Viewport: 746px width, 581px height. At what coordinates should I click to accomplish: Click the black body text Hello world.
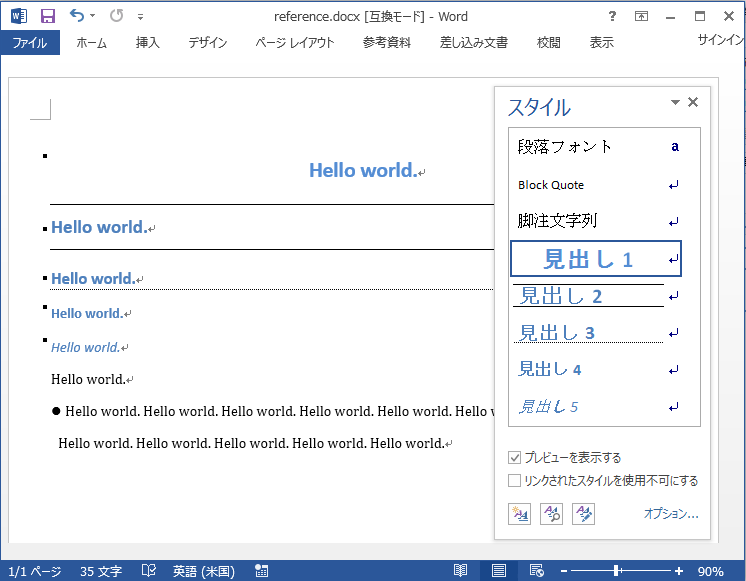(88, 379)
